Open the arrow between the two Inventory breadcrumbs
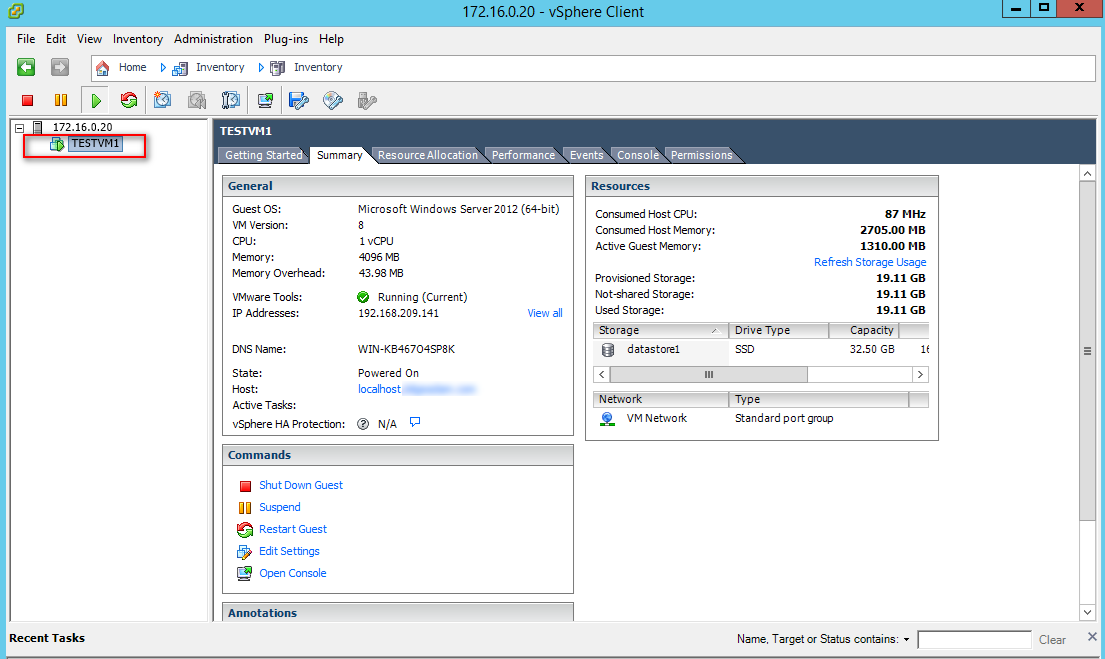This screenshot has height=659, width=1105. click(x=261, y=68)
